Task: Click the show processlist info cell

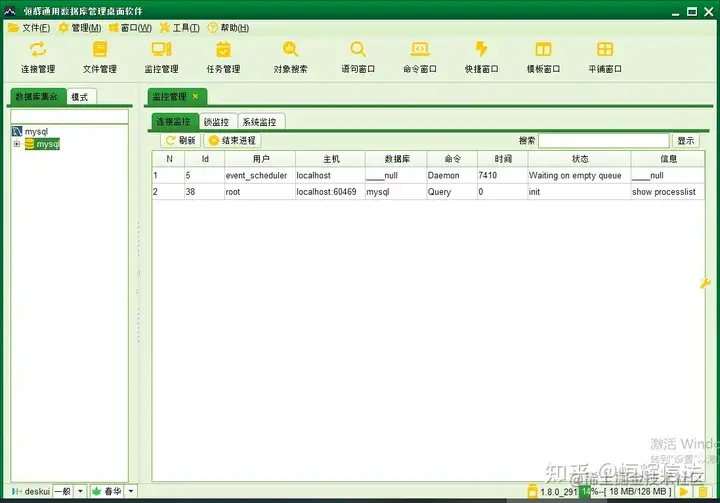Action: click(668, 192)
